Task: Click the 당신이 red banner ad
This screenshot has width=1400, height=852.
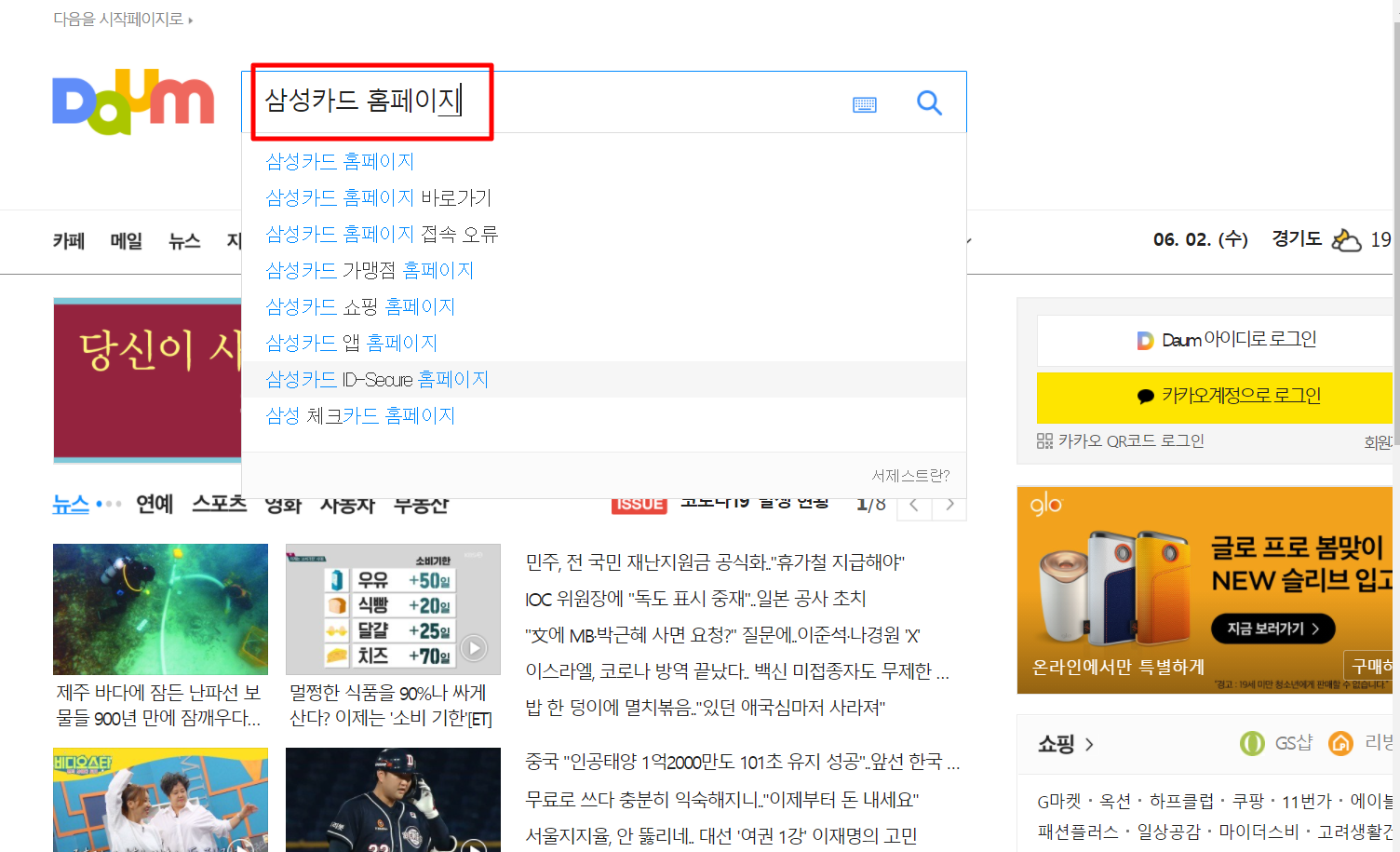Action: click(x=147, y=380)
